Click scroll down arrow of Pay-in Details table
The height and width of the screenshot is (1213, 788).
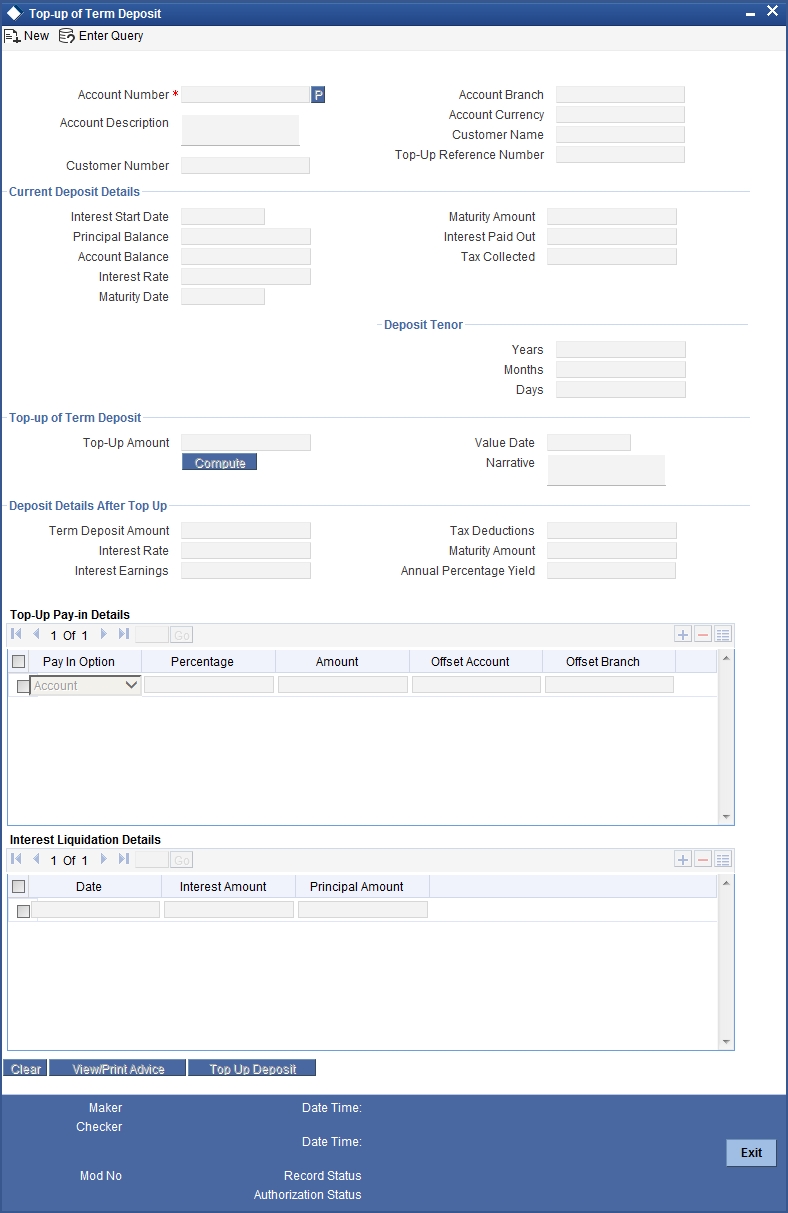[x=727, y=817]
